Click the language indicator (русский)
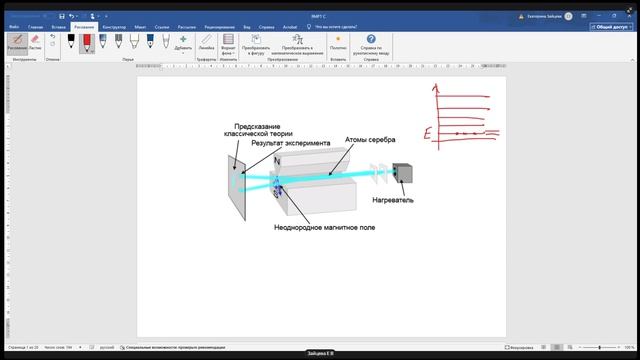The width and height of the screenshot is (640, 360). click(107, 347)
